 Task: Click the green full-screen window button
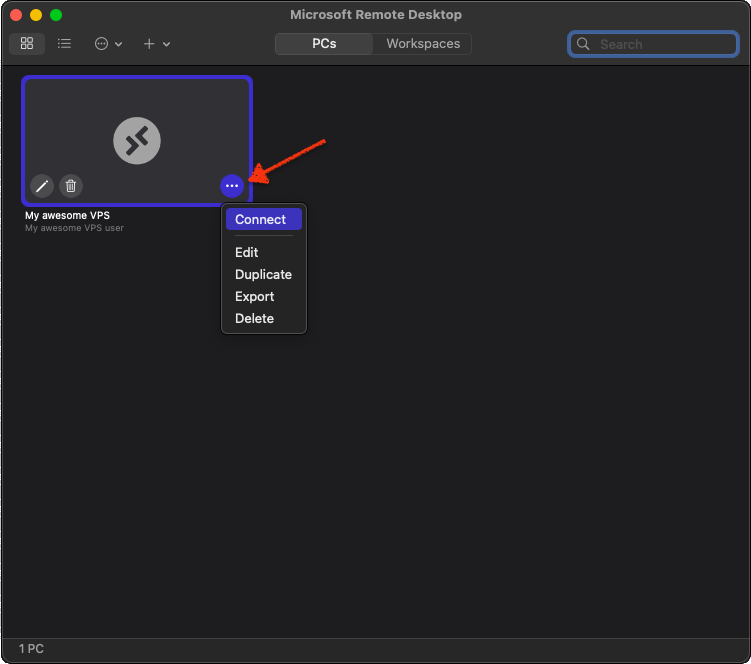pyautogui.click(x=56, y=15)
